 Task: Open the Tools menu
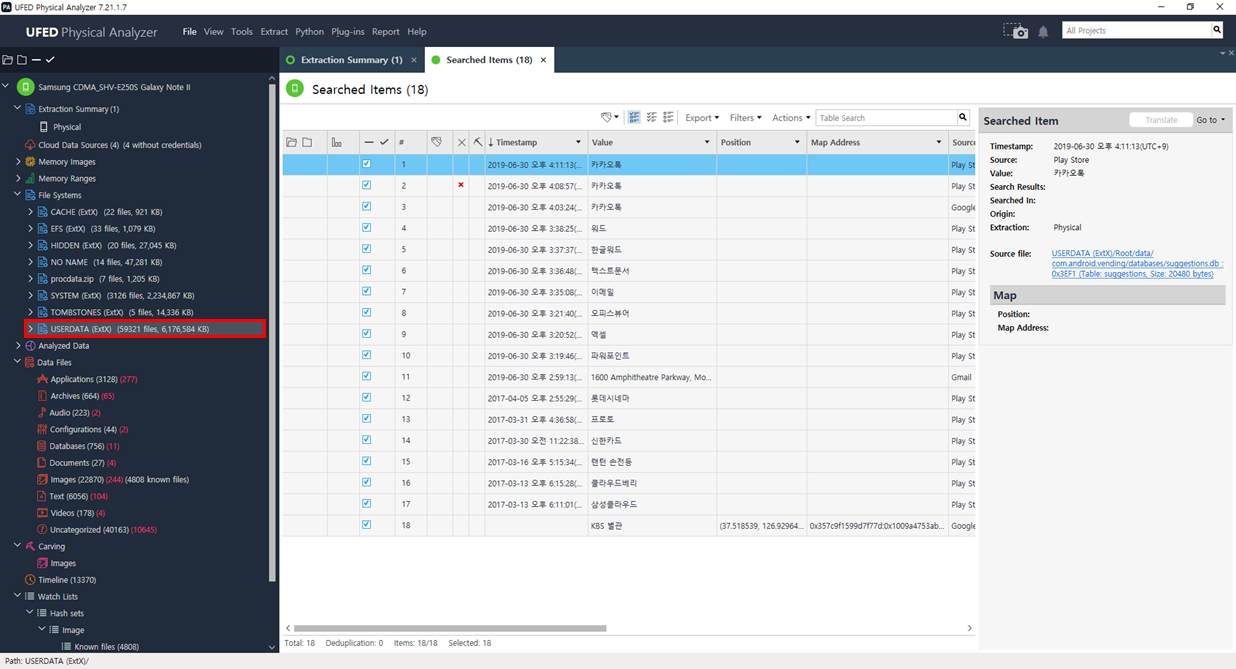242,31
